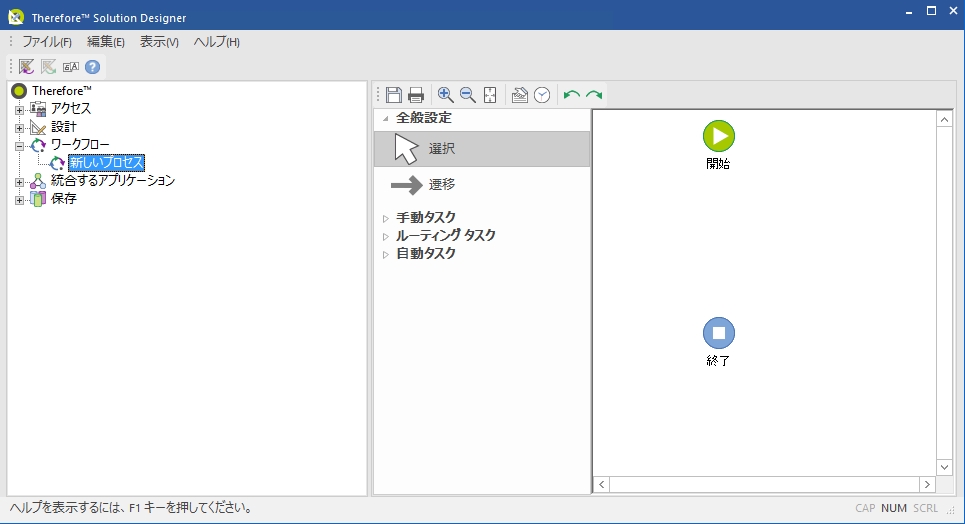
Task: Click the NUM status bar indicator
Action: click(x=894, y=508)
